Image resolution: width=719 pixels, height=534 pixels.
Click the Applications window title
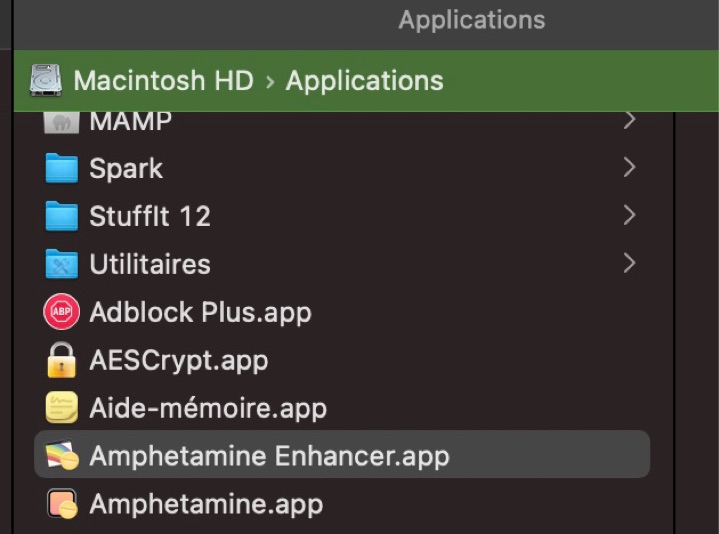click(472, 20)
